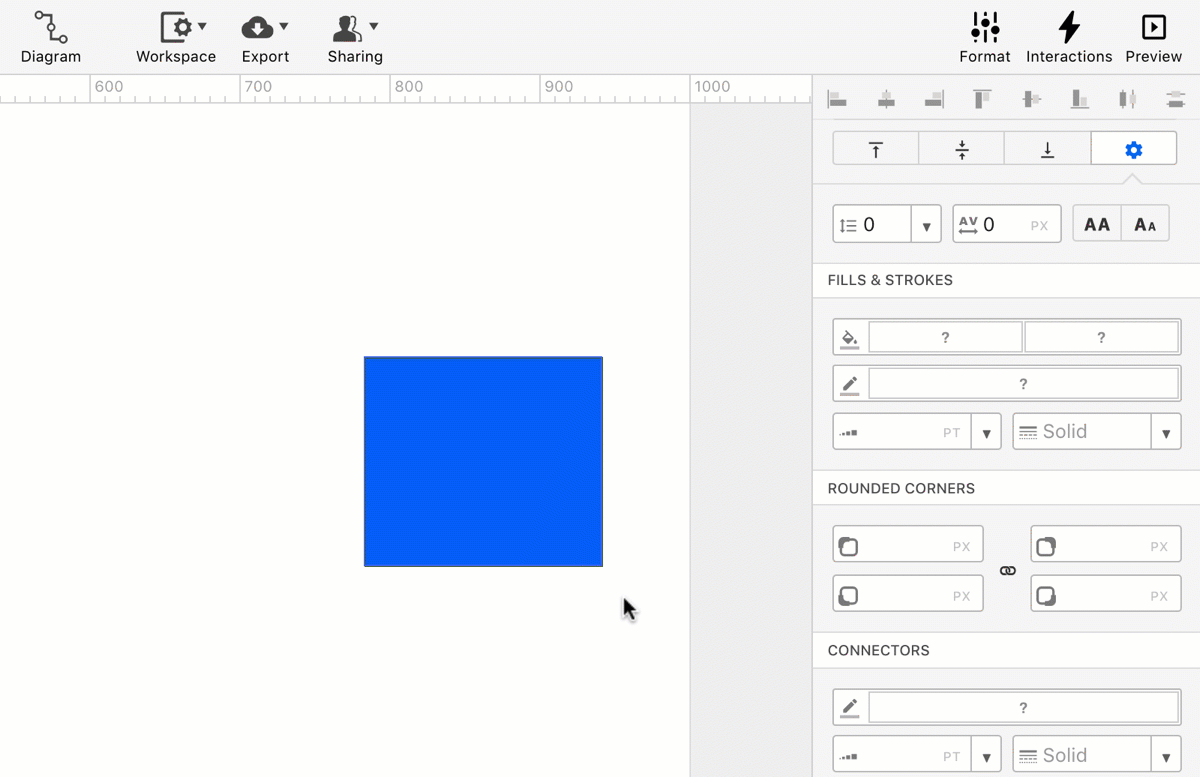Open the Solid stroke style dropdown
Image resolution: width=1200 pixels, height=777 pixels.
click(1165, 431)
